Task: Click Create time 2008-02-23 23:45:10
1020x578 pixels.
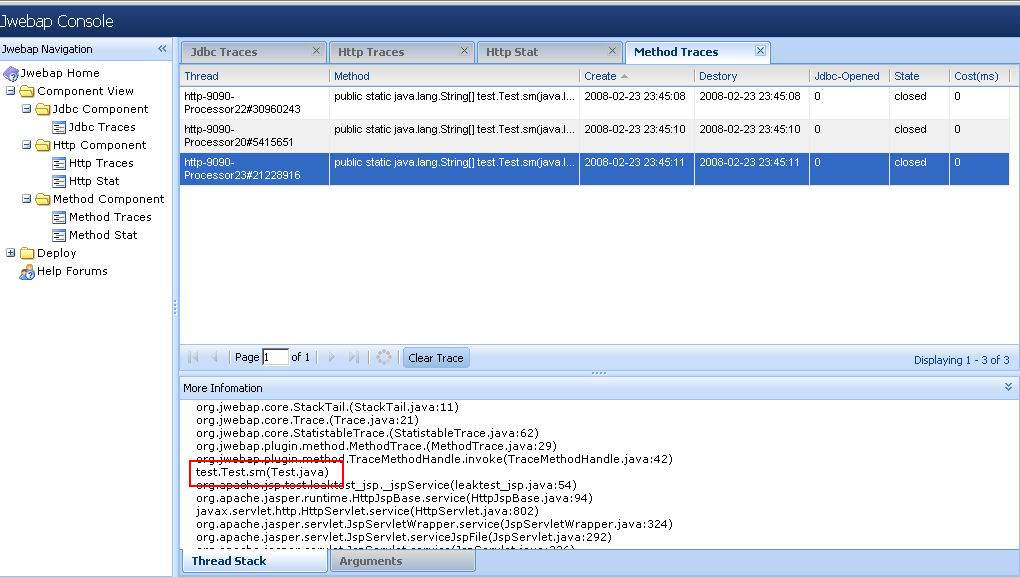Action: pos(635,129)
